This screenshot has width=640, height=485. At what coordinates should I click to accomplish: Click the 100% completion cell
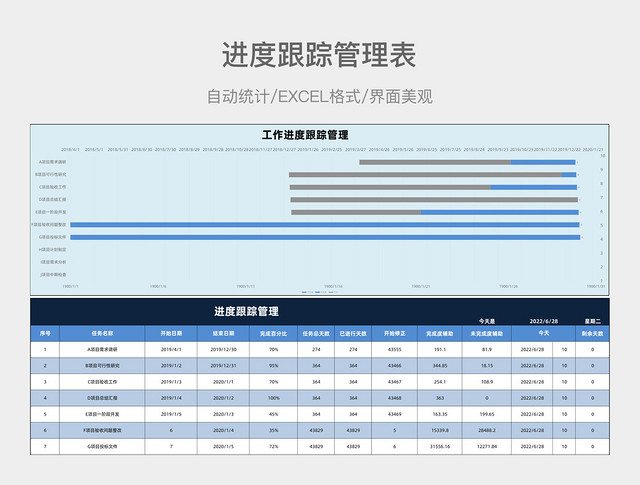(x=273, y=398)
